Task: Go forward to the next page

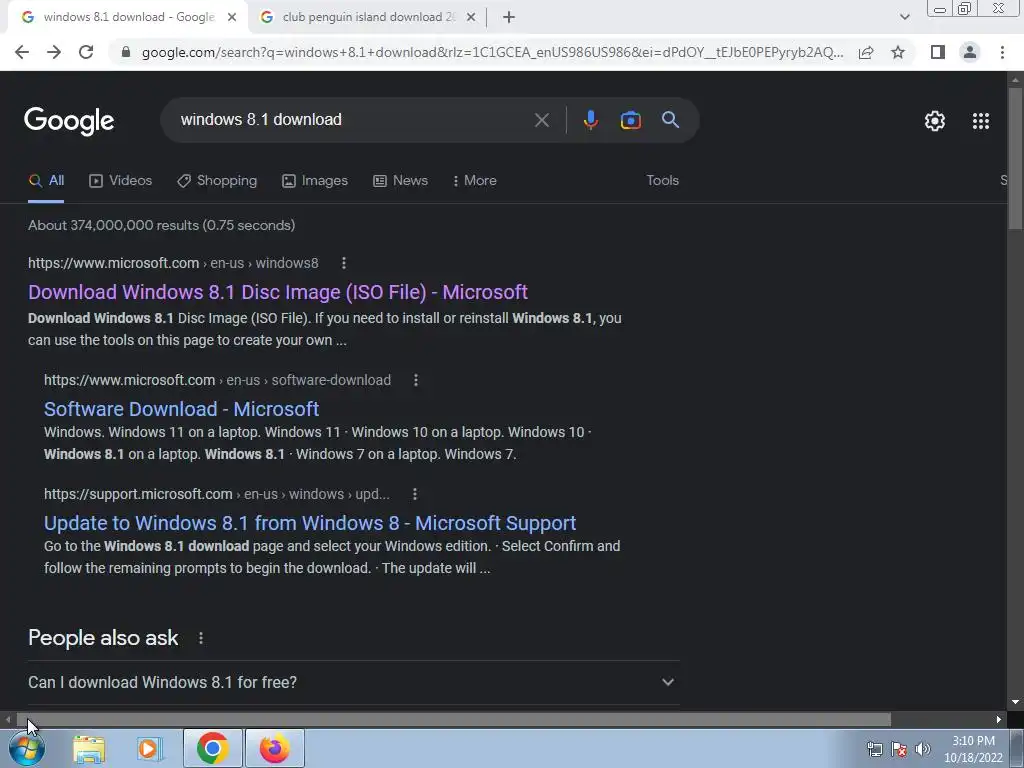Action: [x=54, y=52]
